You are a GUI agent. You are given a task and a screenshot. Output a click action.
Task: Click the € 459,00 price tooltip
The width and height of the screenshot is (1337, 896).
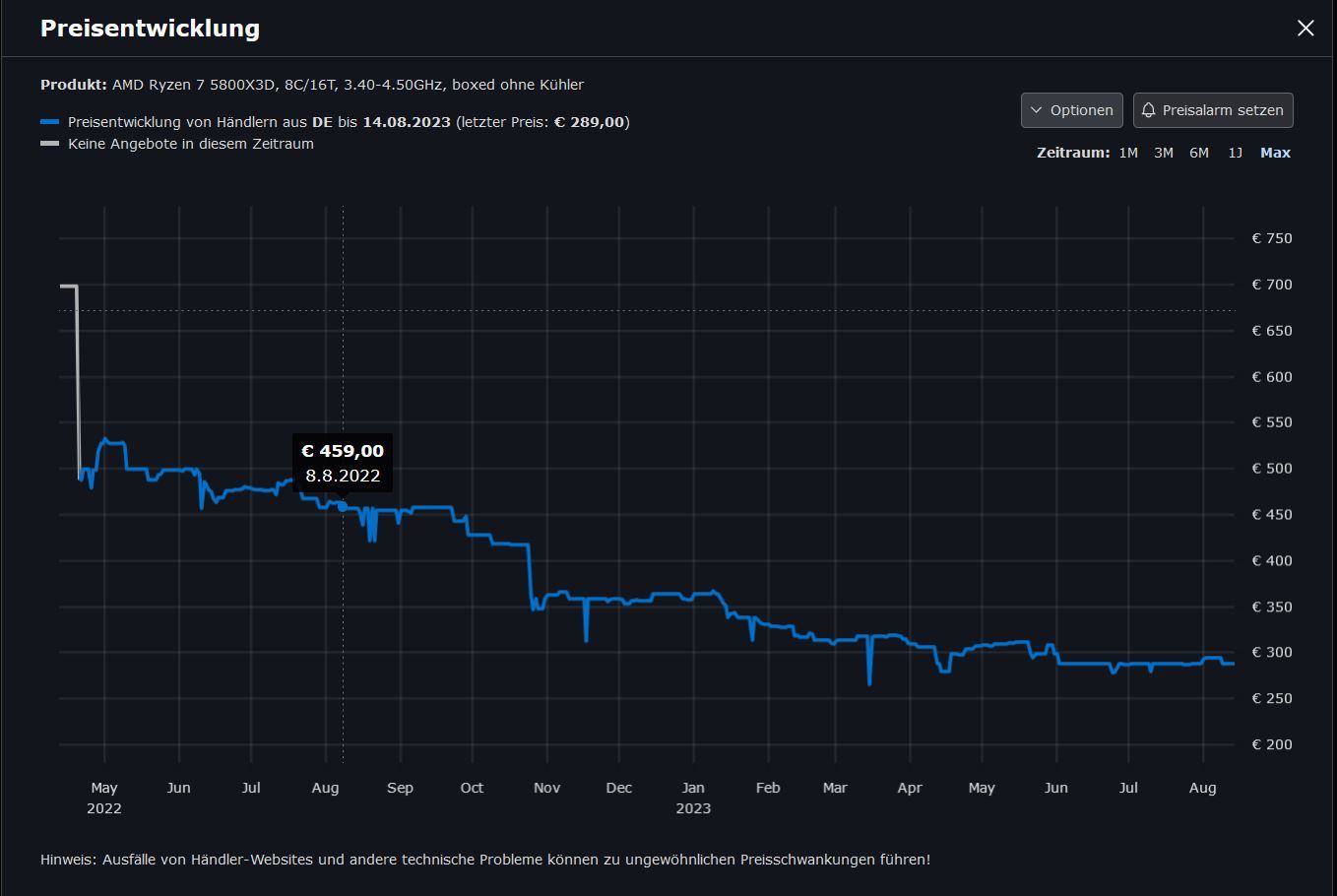point(343,463)
